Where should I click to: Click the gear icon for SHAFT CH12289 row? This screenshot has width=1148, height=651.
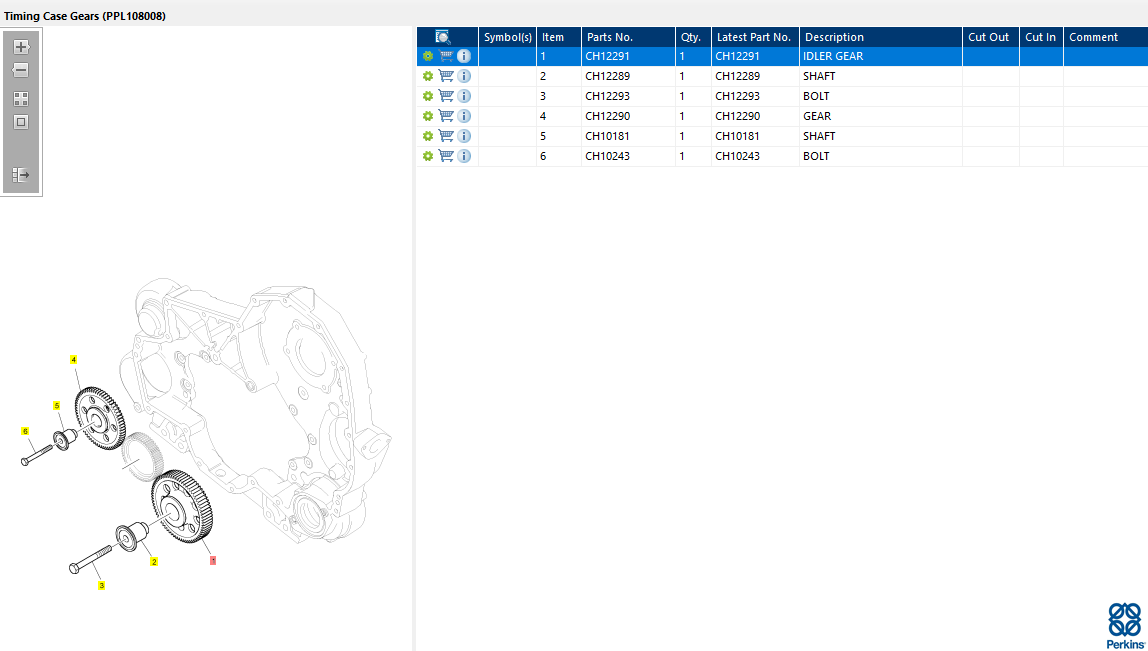tap(428, 75)
